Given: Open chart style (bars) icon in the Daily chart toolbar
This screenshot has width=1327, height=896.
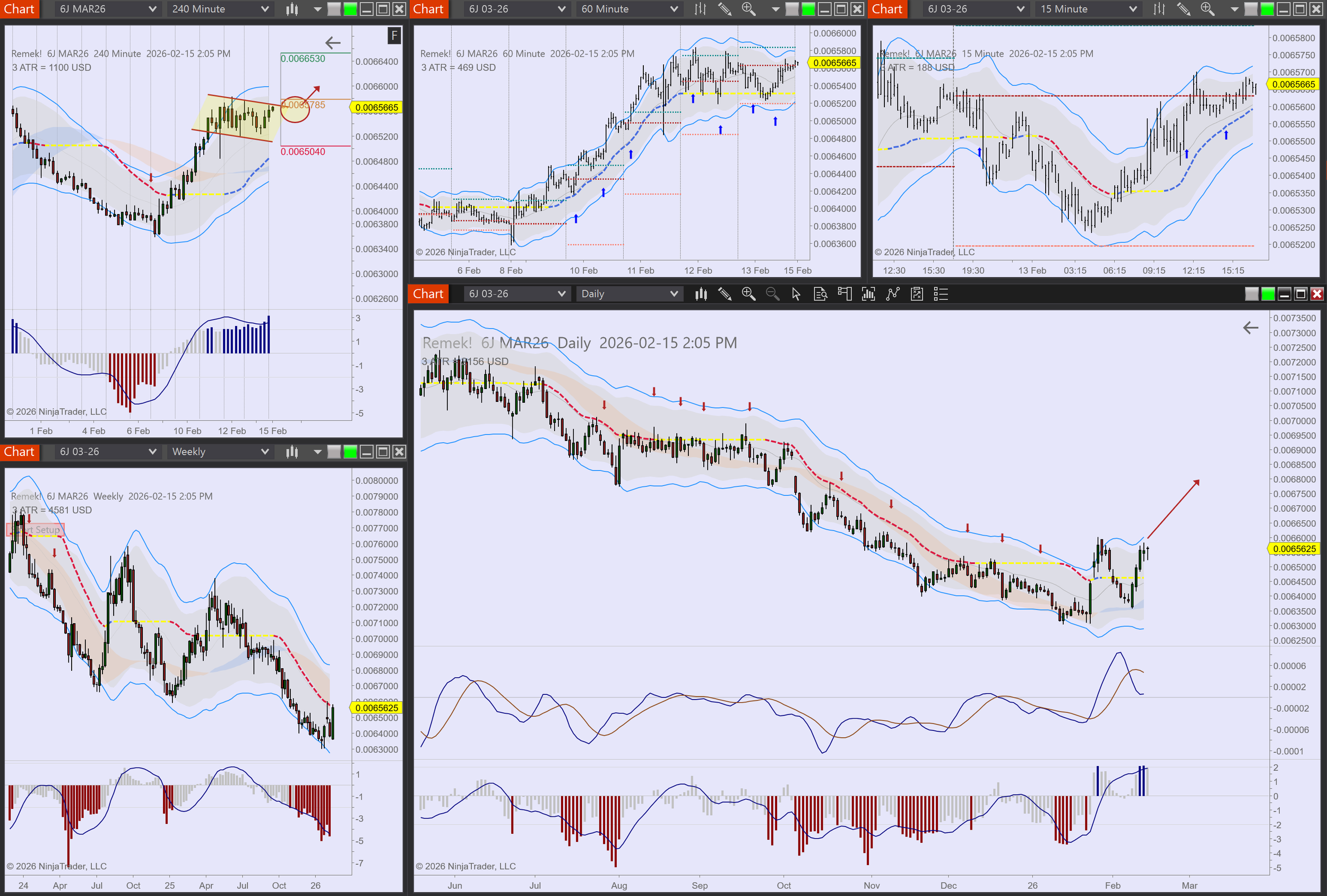Looking at the screenshot, I should point(701,294).
